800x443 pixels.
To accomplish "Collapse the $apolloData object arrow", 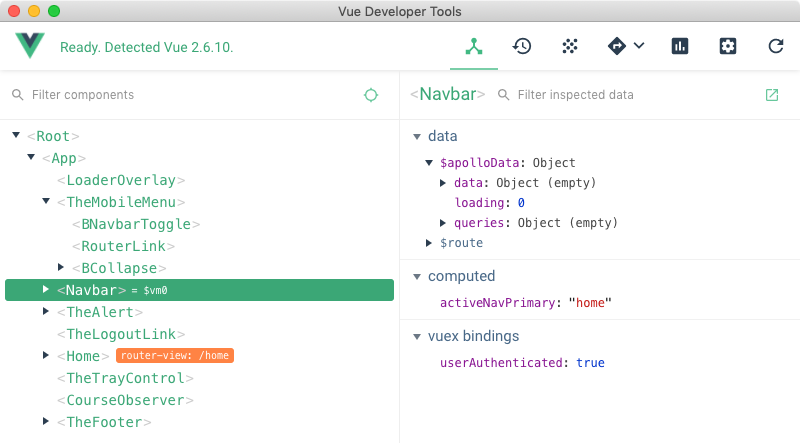I will [429, 163].
